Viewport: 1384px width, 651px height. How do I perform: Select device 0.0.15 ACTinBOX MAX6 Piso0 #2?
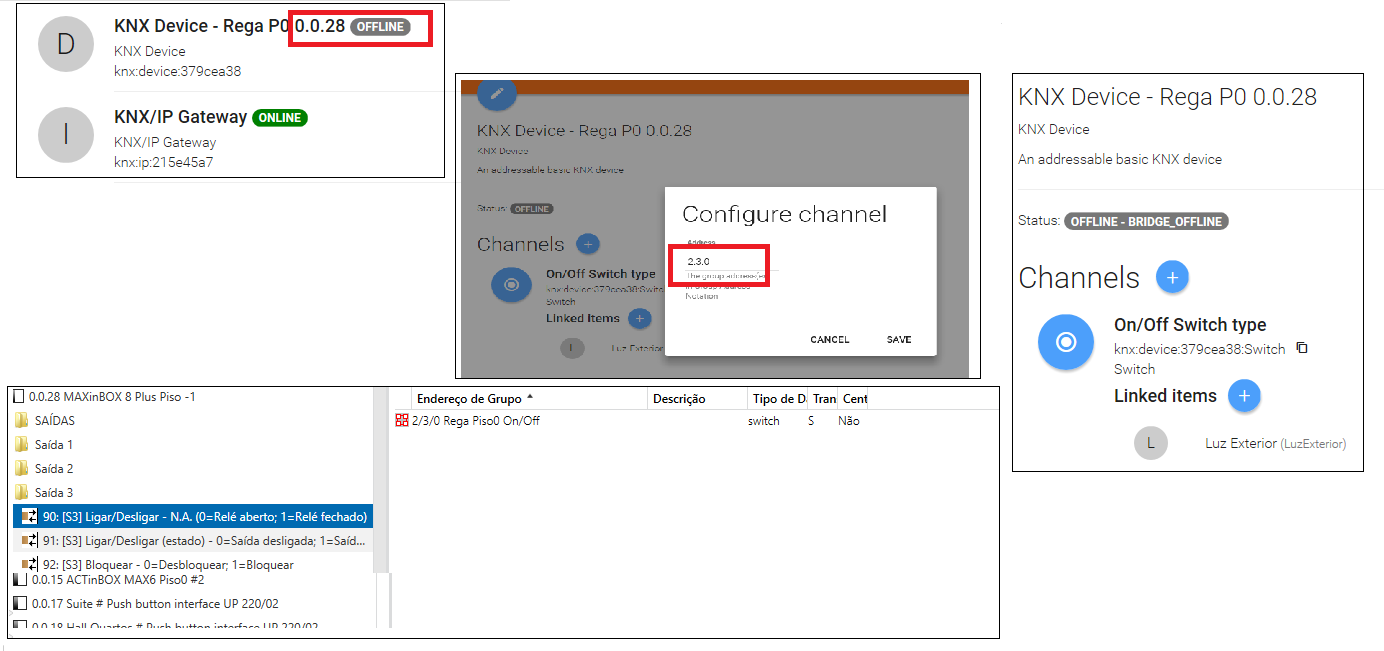coord(108,579)
